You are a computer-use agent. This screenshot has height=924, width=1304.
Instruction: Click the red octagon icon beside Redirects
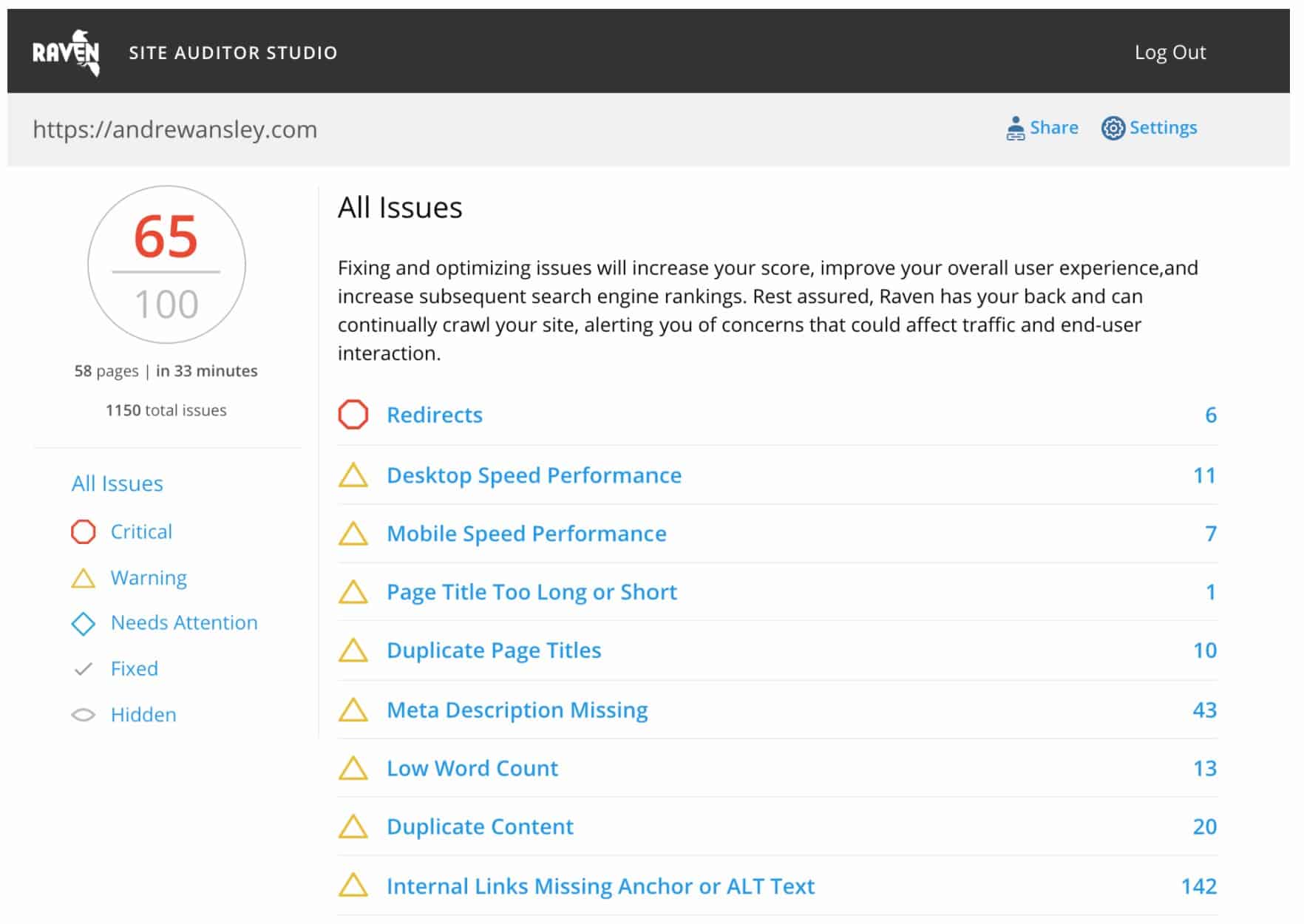(353, 415)
